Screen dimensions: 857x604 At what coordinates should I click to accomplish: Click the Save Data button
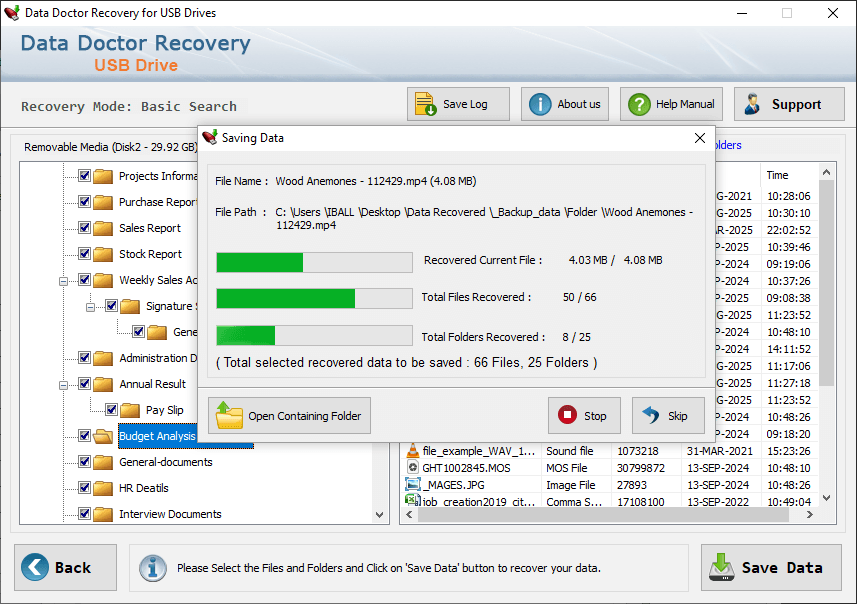[771, 567]
